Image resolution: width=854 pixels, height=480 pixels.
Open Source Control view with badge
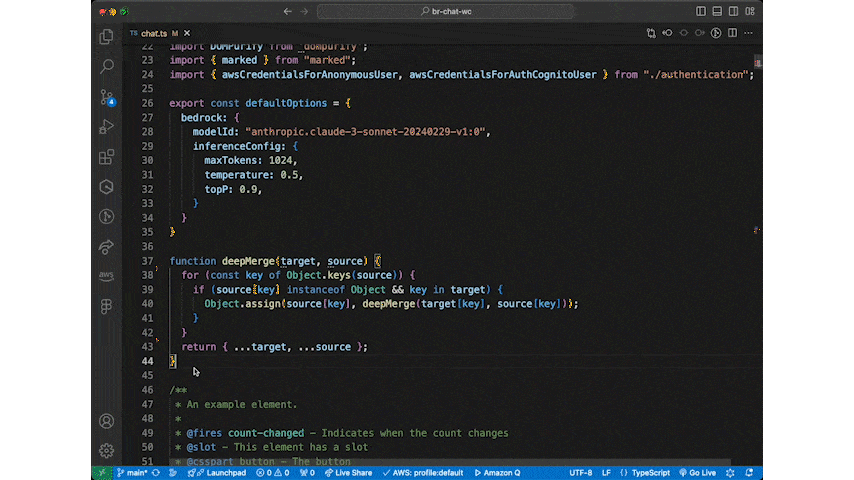tap(106, 97)
